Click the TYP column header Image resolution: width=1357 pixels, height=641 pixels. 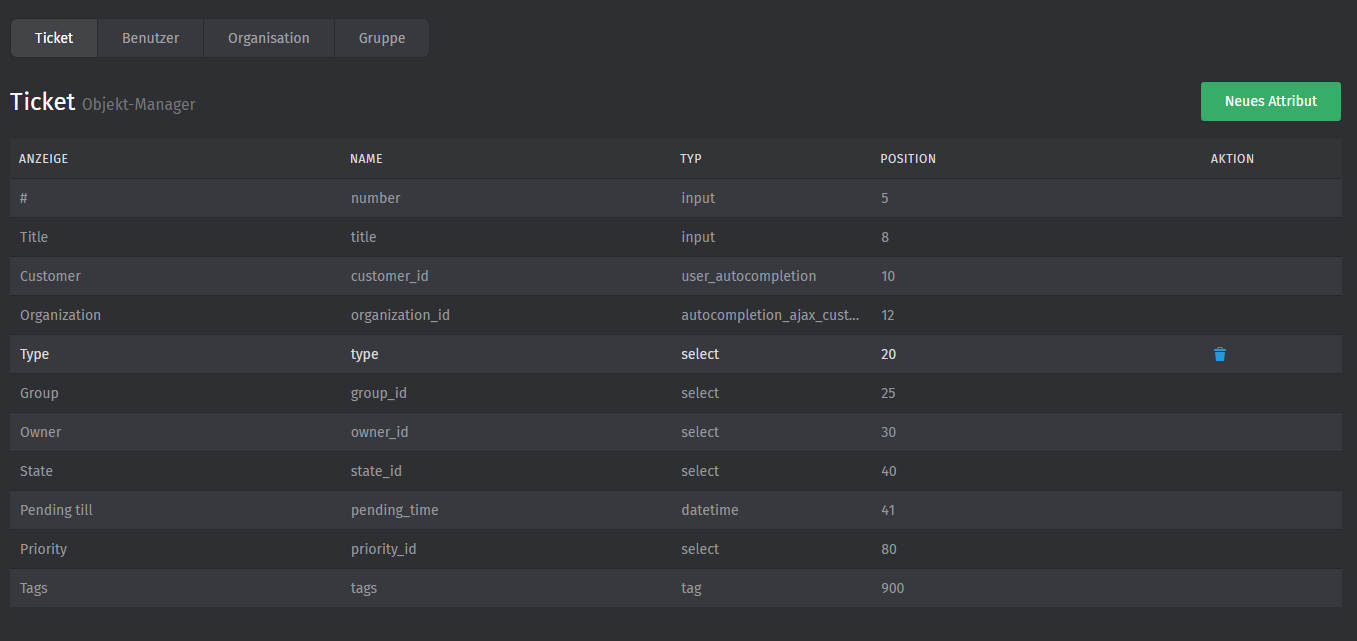[691, 159]
